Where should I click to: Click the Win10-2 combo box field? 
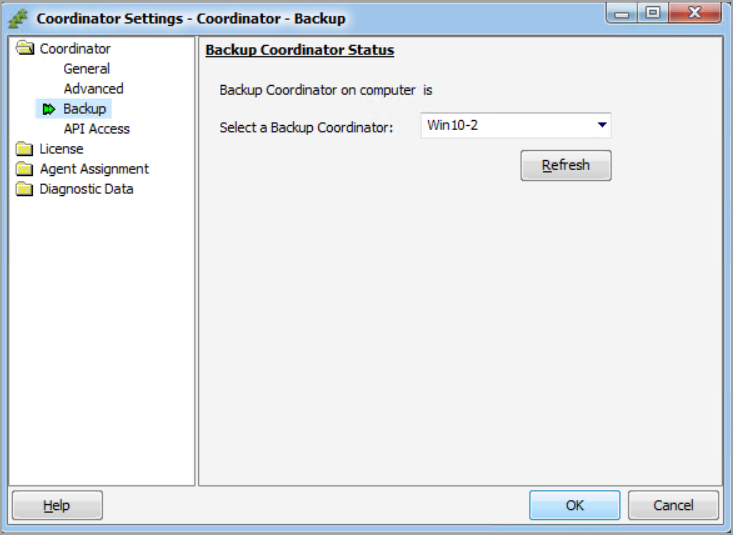tap(505, 125)
